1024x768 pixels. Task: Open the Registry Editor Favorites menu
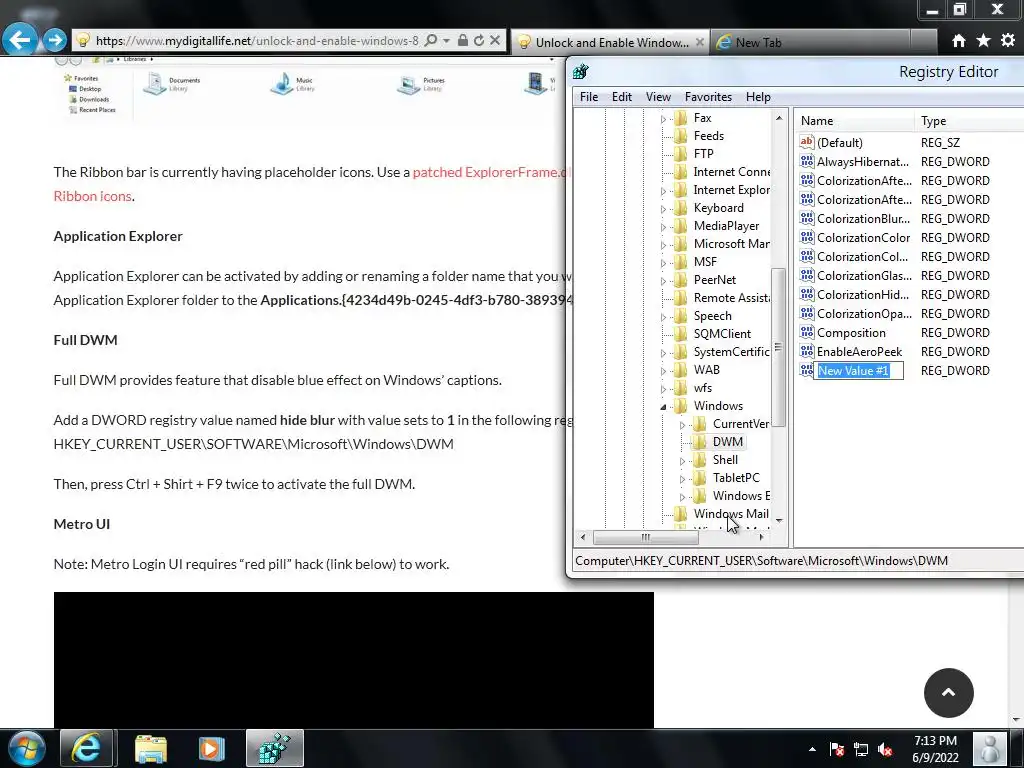(x=708, y=97)
